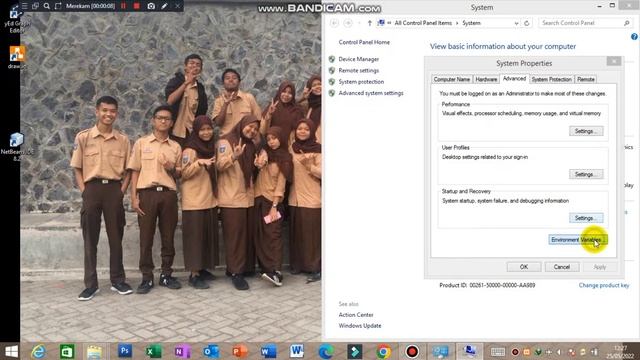Open Device Manager link
Viewport: 640px width, 360px height.
point(358,59)
